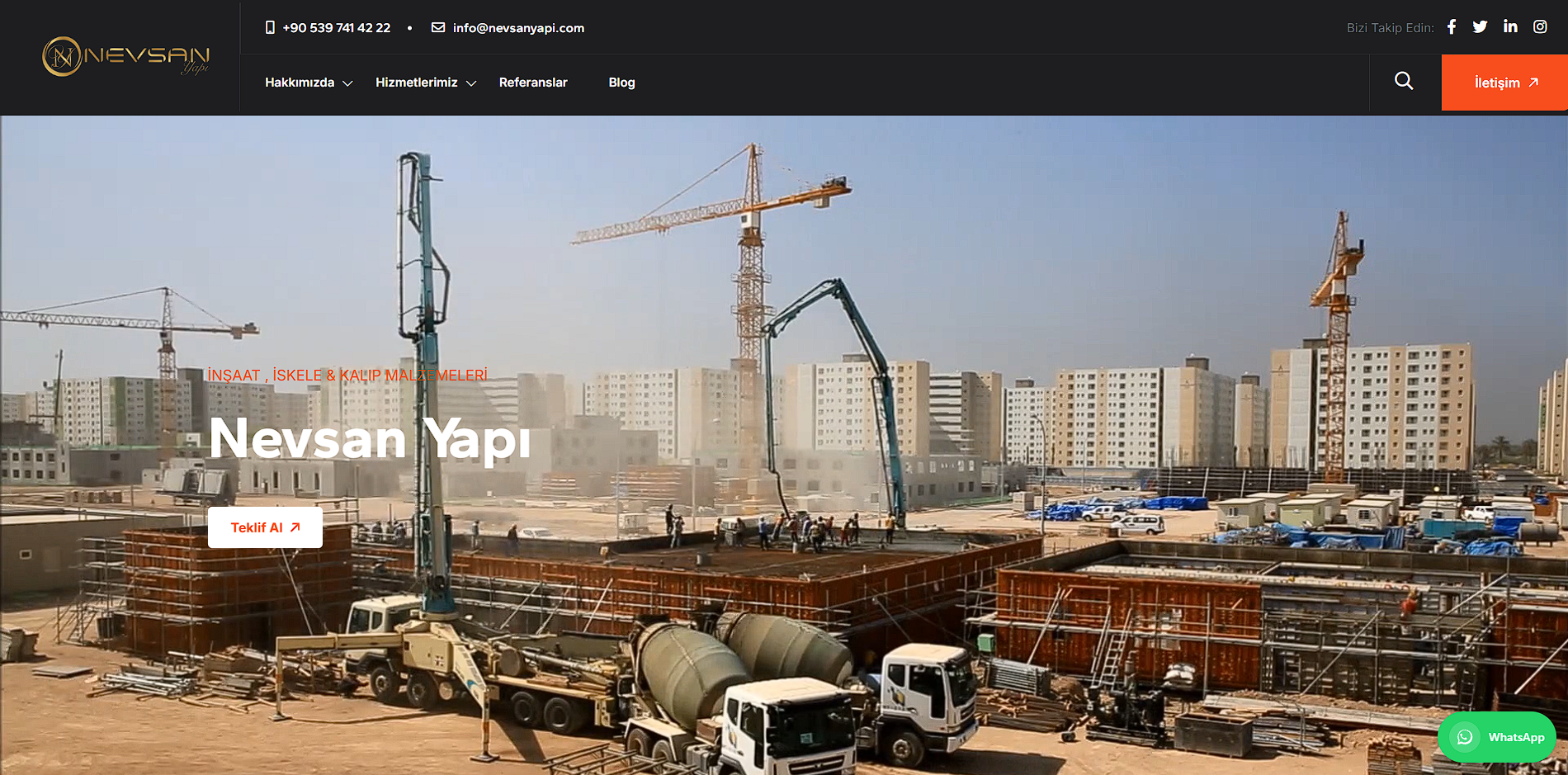
Task: Click the phone icon beside the number
Action: 270,28
